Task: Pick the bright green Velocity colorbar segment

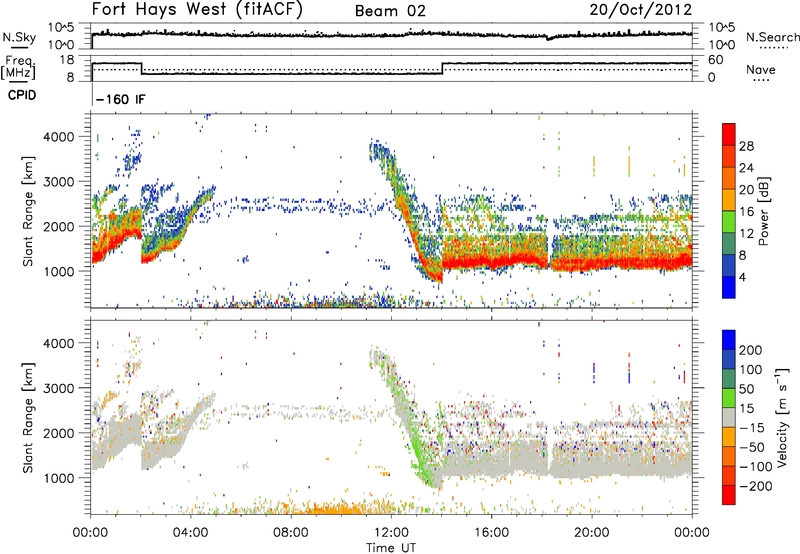Action: coord(729,398)
